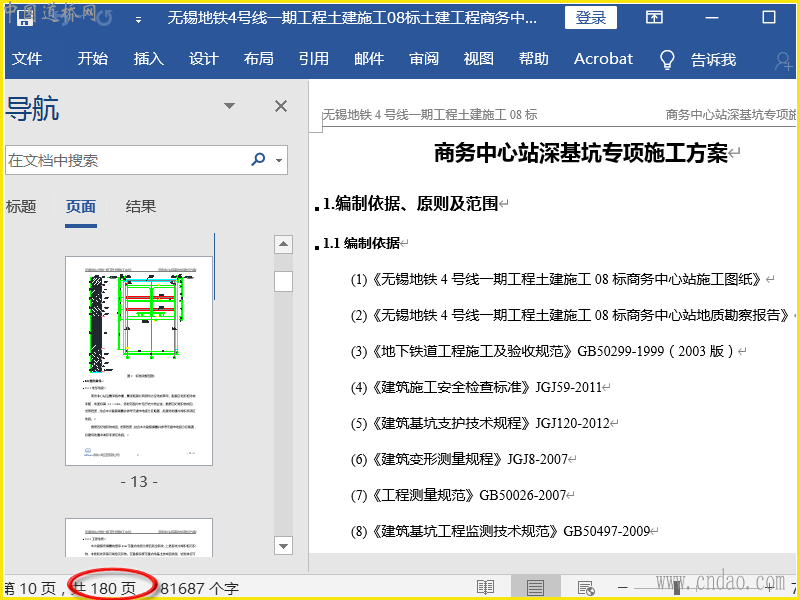Image resolution: width=800 pixels, height=600 pixels.
Task: Open the 设计 ribbon tab
Action: 204,59
